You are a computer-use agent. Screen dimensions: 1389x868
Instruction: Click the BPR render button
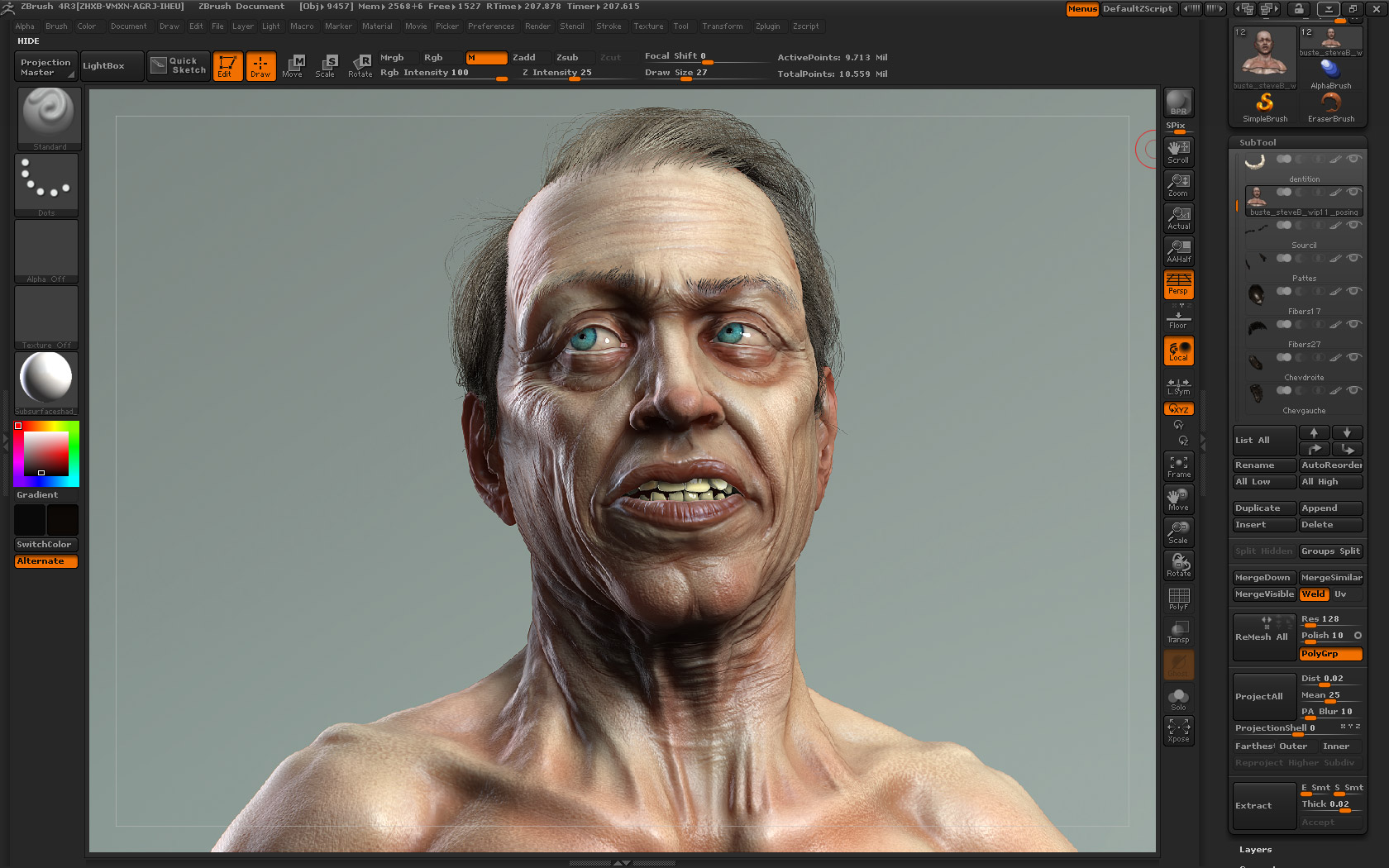coord(1178,103)
